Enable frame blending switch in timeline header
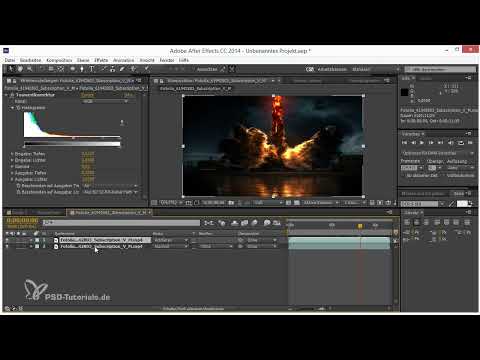 coord(245,223)
